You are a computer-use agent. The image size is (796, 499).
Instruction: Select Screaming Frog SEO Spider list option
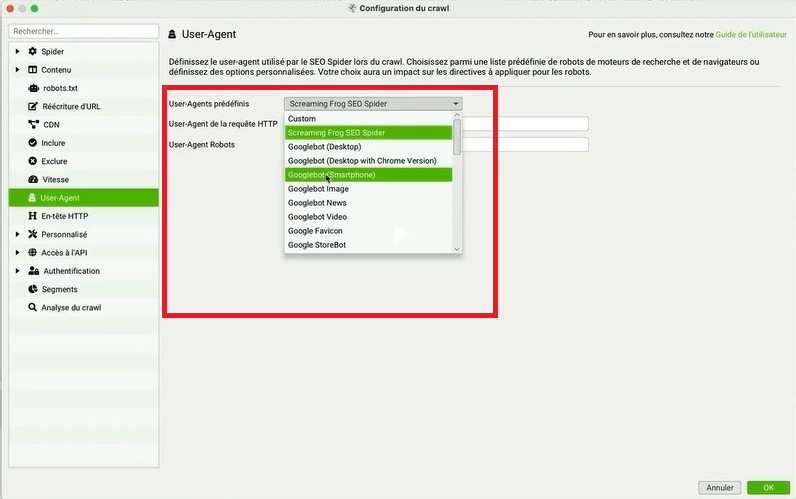pos(368,132)
